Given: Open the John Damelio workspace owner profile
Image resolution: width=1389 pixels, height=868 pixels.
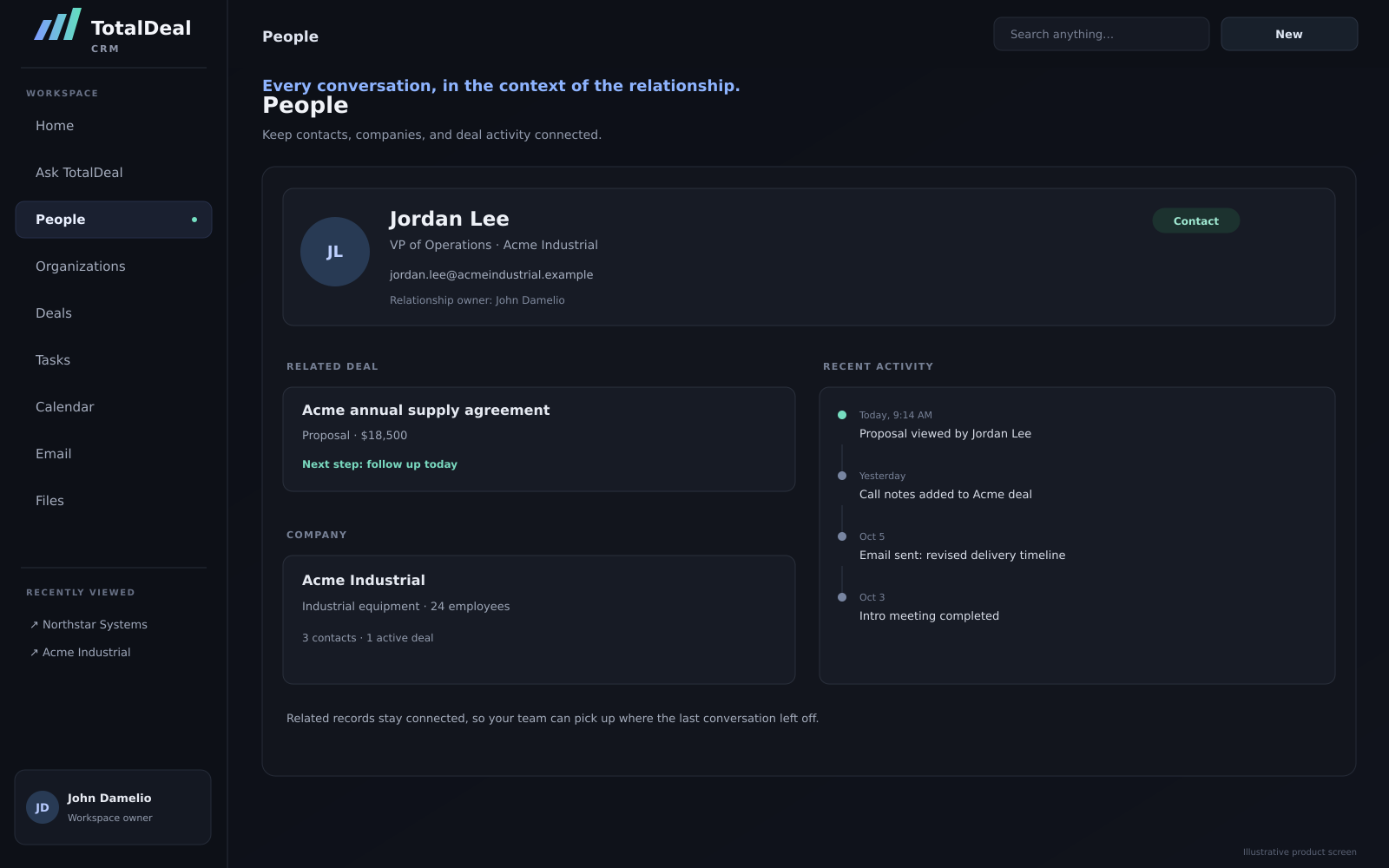Looking at the screenshot, I should pyautogui.click(x=113, y=807).
